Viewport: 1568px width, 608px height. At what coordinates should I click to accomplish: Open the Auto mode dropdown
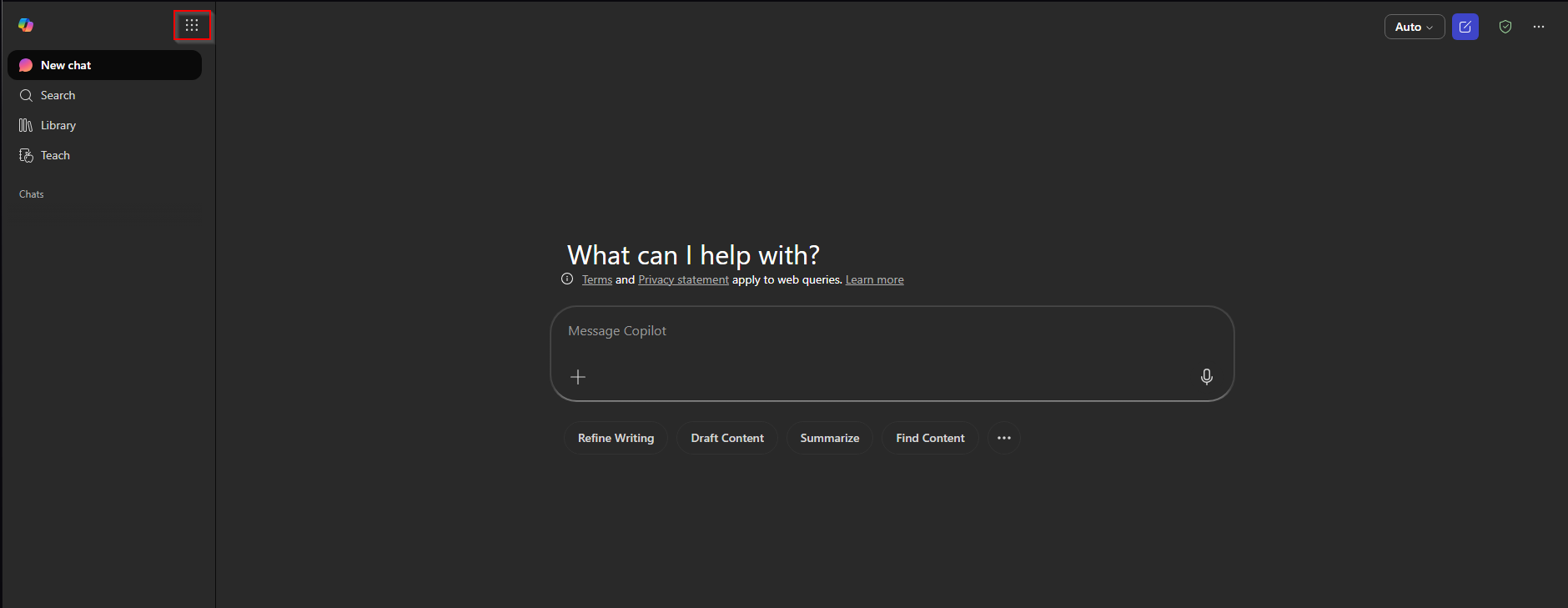coord(1415,27)
